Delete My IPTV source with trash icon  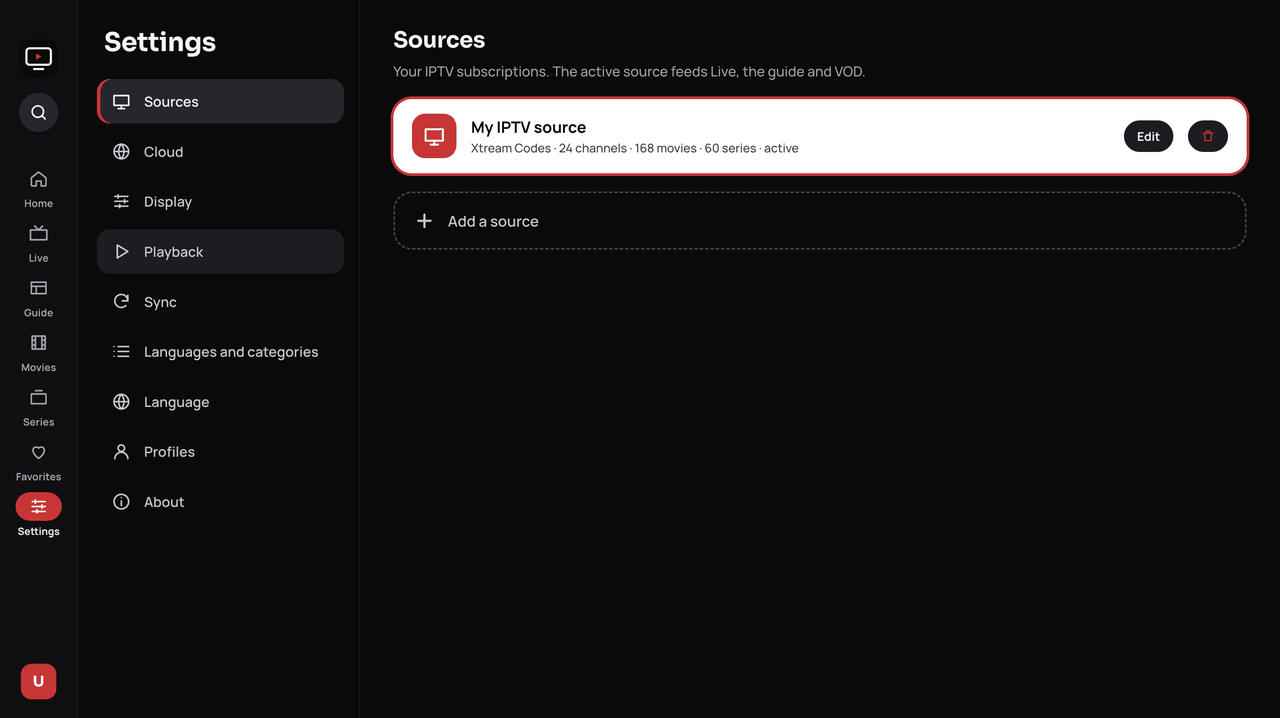[1207, 136]
